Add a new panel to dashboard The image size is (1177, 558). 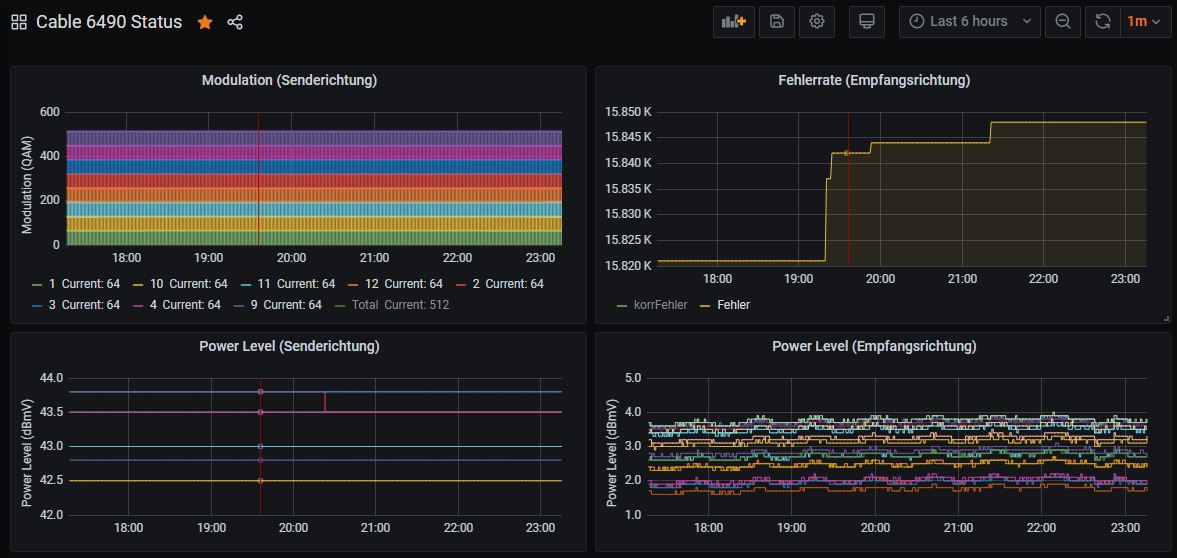click(734, 21)
